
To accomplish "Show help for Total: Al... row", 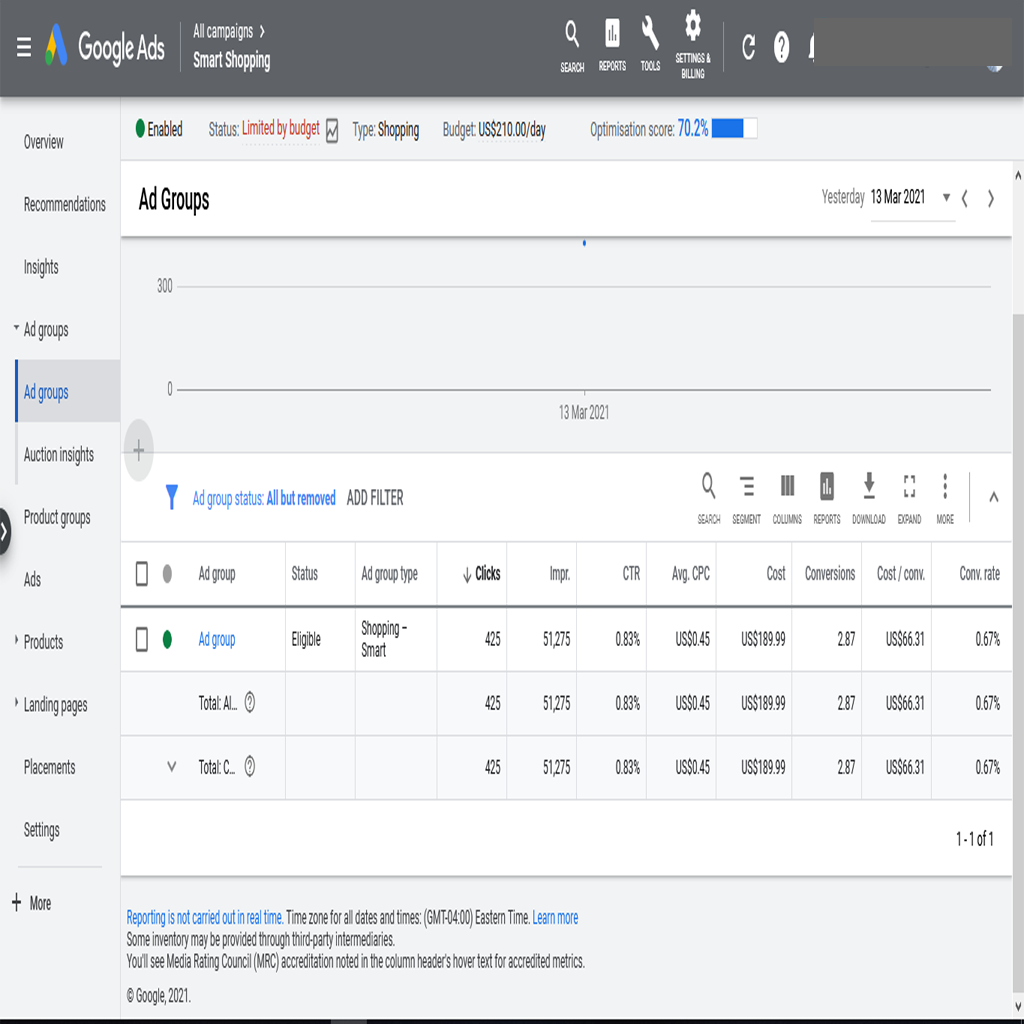I will tap(249, 703).
